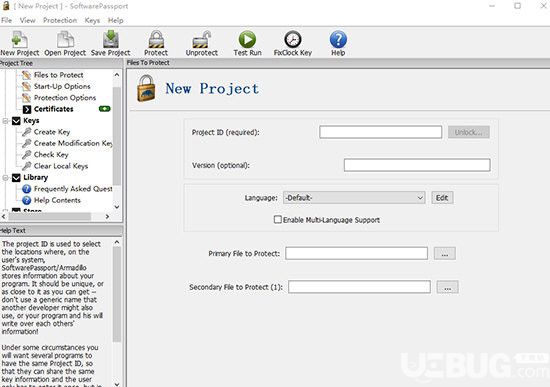Select Create Modification Key item
The image size is (550, 387).
point(73,143)
